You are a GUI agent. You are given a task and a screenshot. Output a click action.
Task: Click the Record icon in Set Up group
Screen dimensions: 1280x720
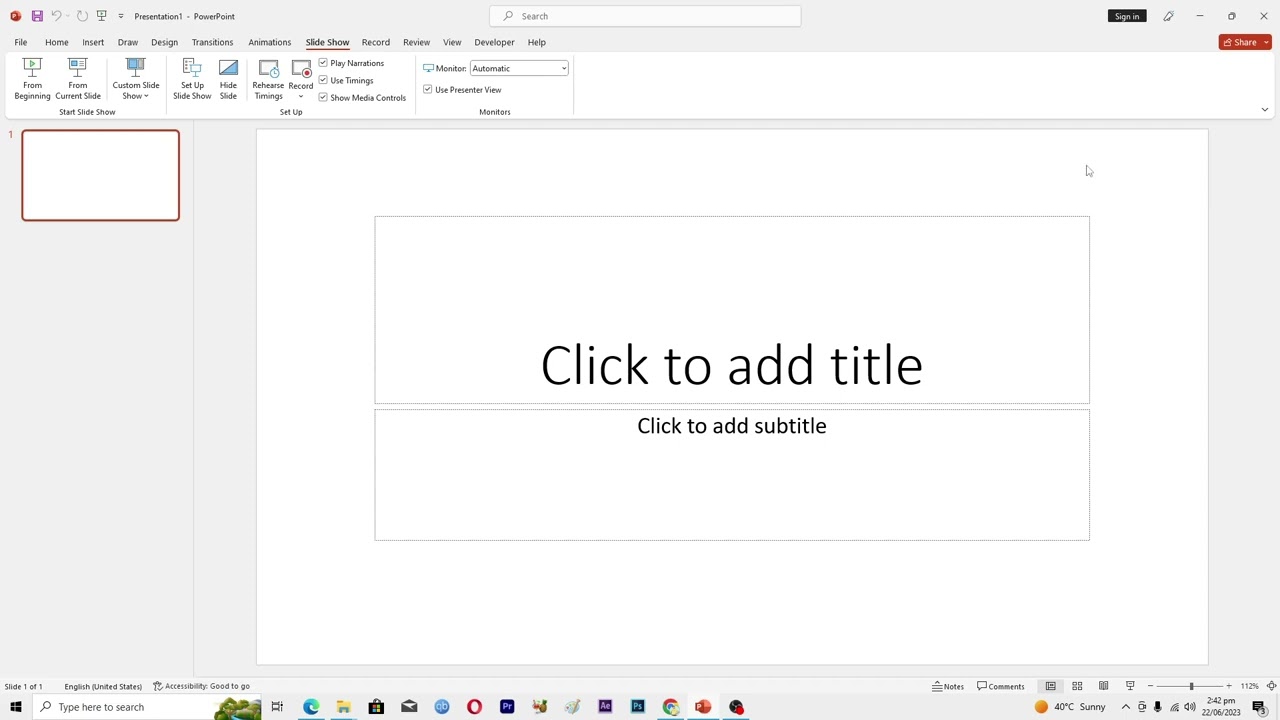click(x=301, y=70)
